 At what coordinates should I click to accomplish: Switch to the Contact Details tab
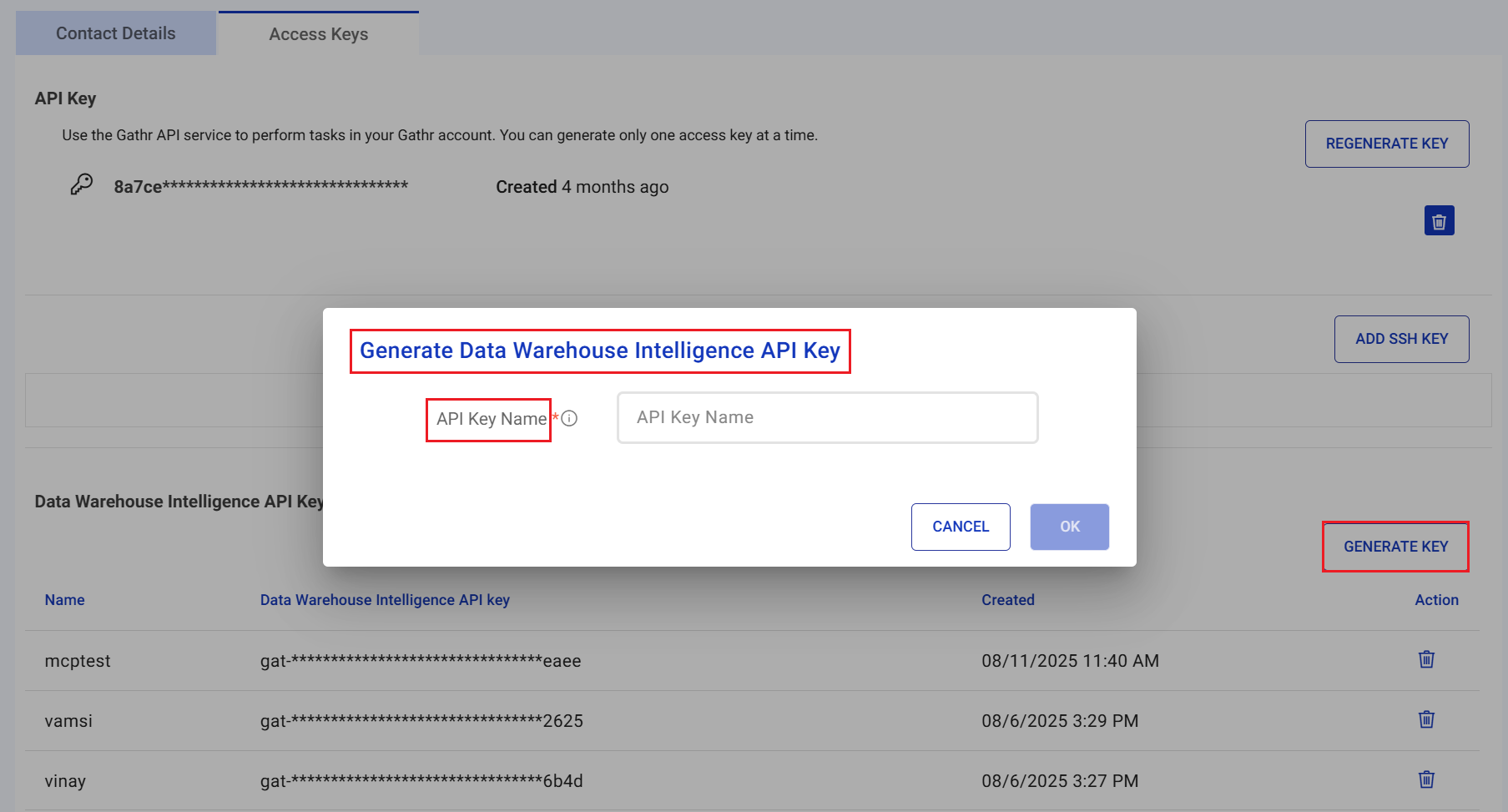(x=116, y=33)
